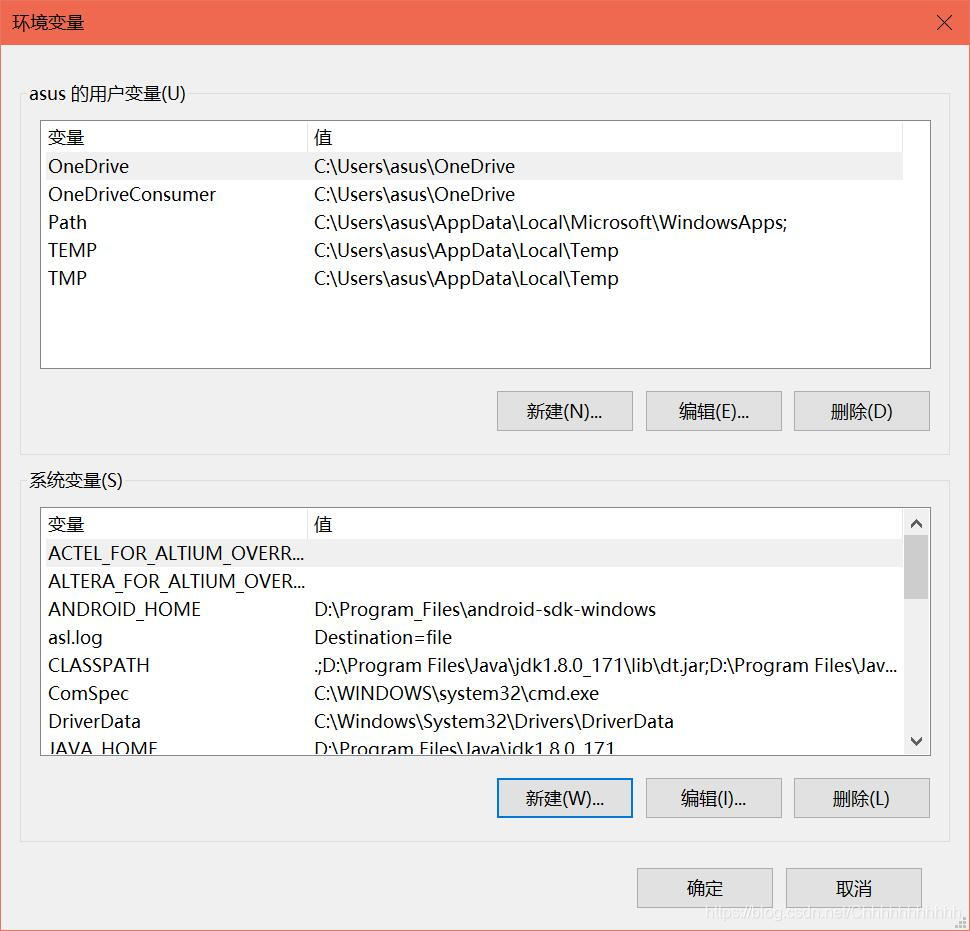Select the ANDROID_HOME system variable

[x=474, y=609]
